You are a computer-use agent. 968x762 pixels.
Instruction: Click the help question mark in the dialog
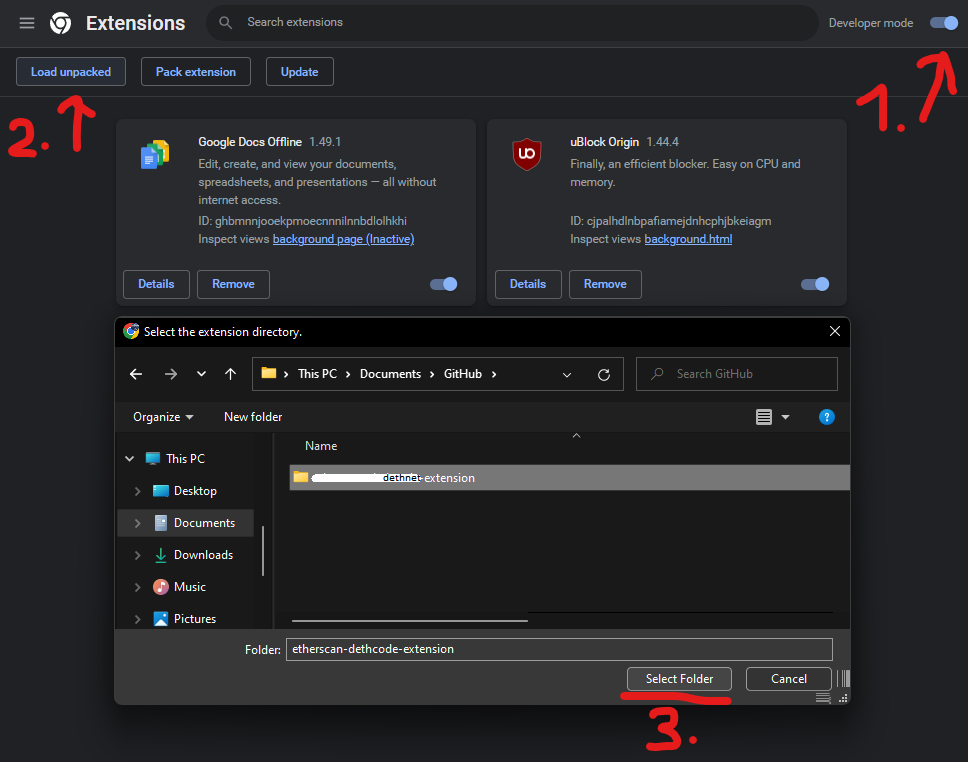[x=826, y=417]
